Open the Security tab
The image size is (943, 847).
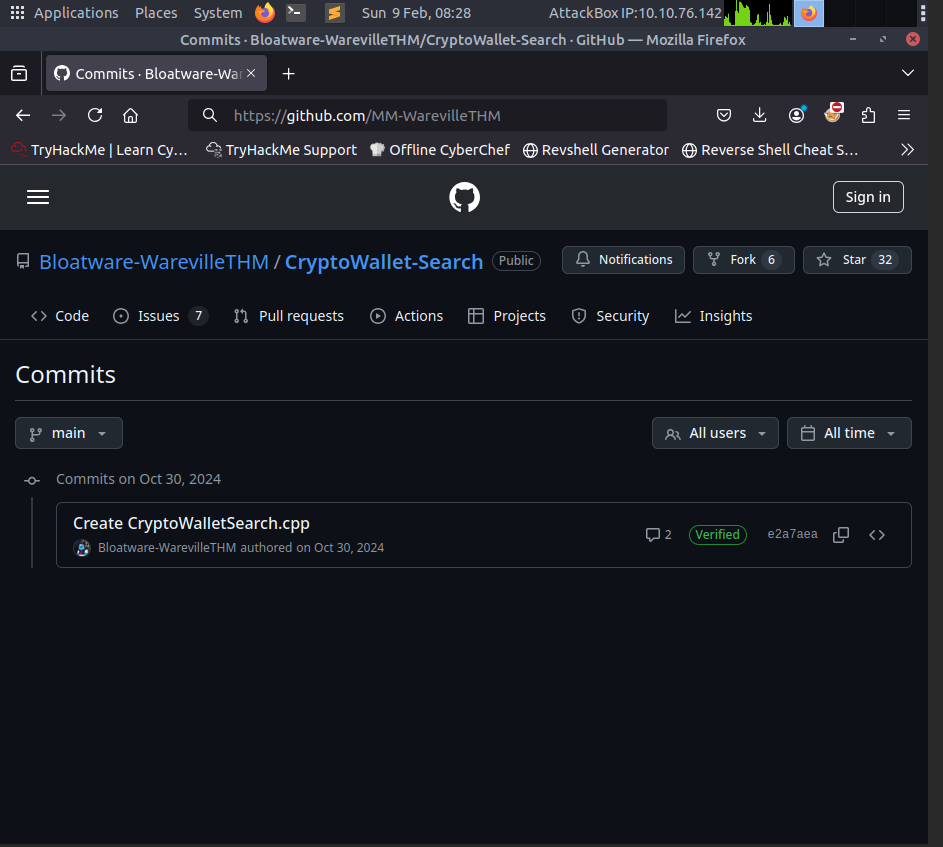click(x=610, y=316)
